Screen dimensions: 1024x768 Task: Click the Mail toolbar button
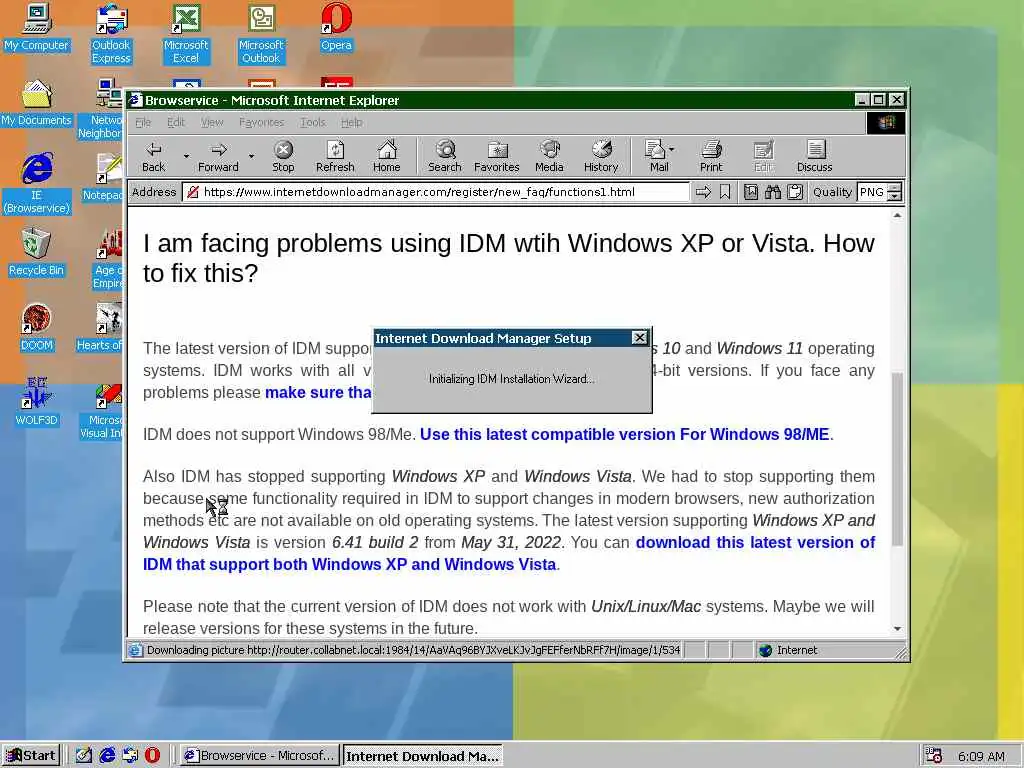tap(656, 157)
